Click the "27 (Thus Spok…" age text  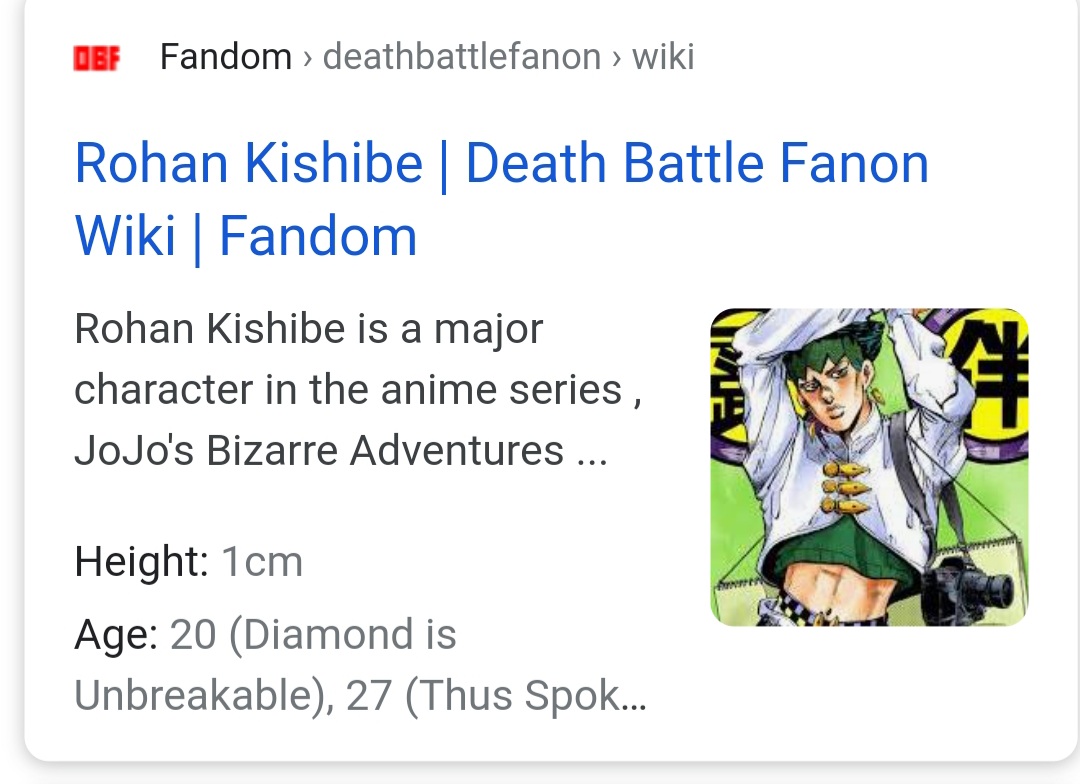pos(496,696)
